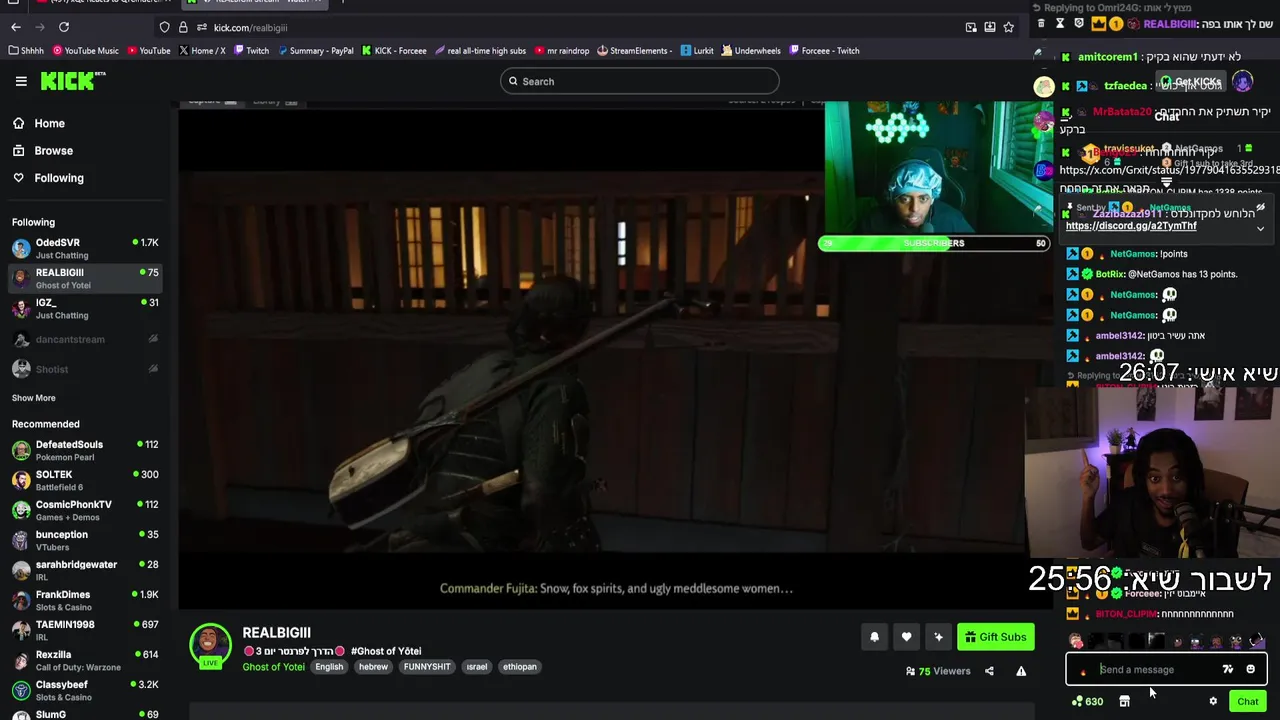Open TAEMIN1998 recommended channel
The width and height of the screenshot is (1280, 720).
pos(85,630)
